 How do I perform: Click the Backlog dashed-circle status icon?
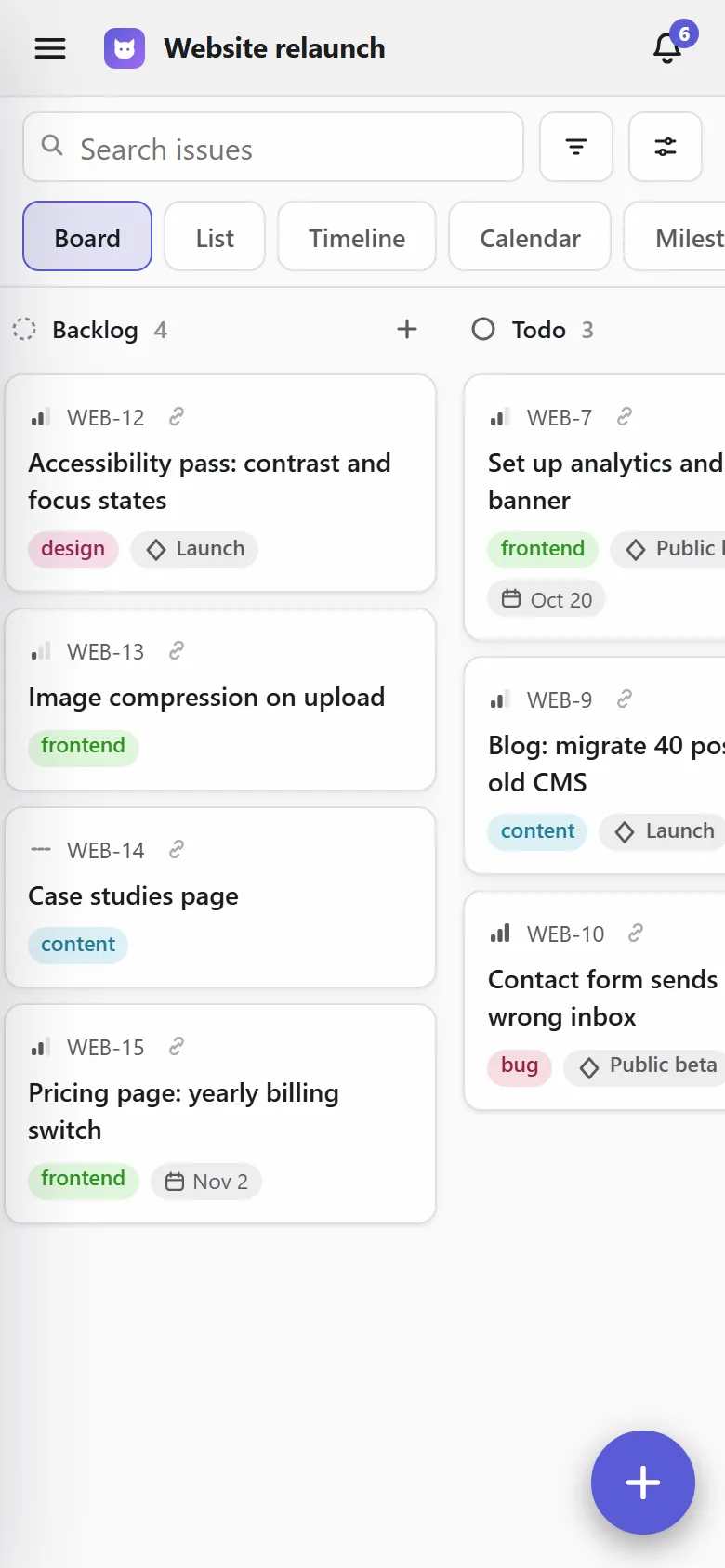[24, 329]
